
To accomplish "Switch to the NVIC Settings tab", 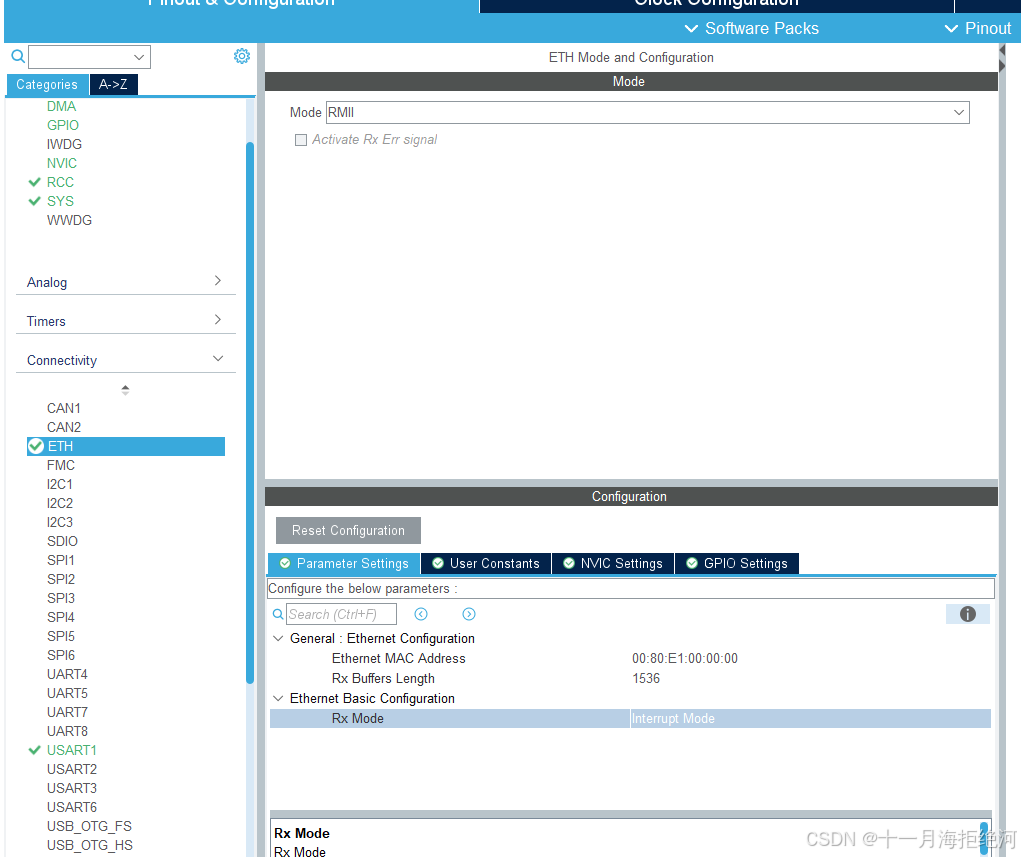I will pos(612,563).
